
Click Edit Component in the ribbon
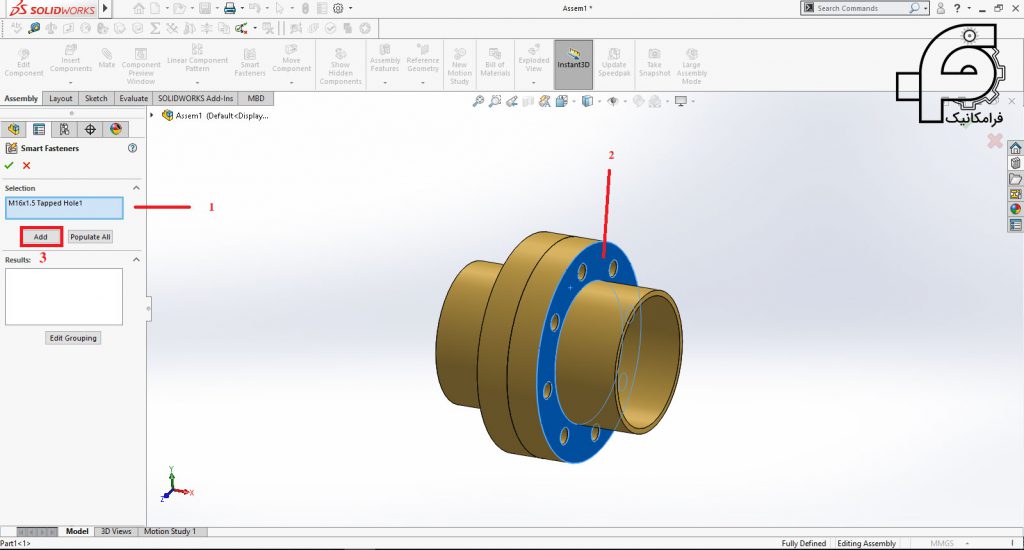(24, 62)
